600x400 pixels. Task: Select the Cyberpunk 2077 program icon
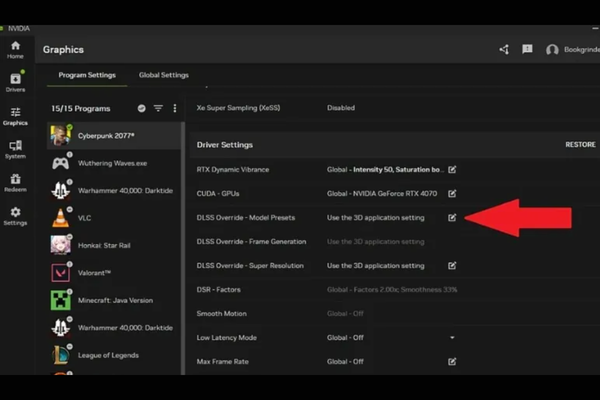(60, 136)
